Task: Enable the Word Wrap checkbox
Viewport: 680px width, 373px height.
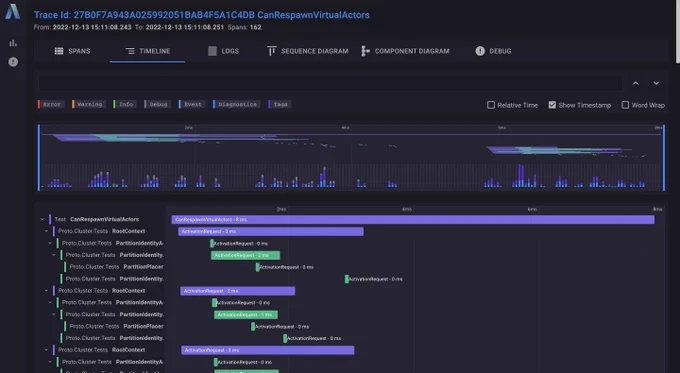Action: 625,105
